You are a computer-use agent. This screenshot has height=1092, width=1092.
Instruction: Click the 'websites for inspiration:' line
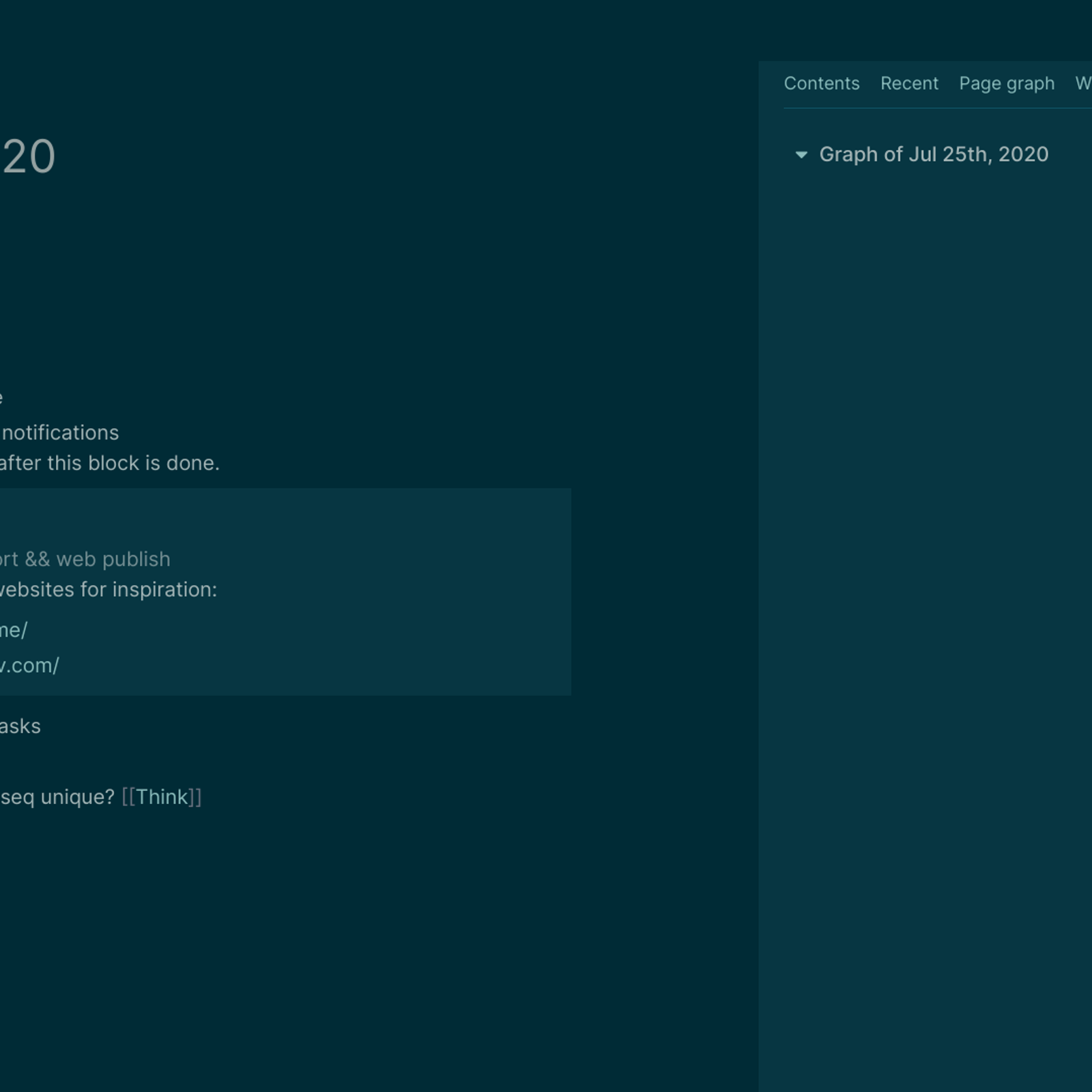pos(108,590)
